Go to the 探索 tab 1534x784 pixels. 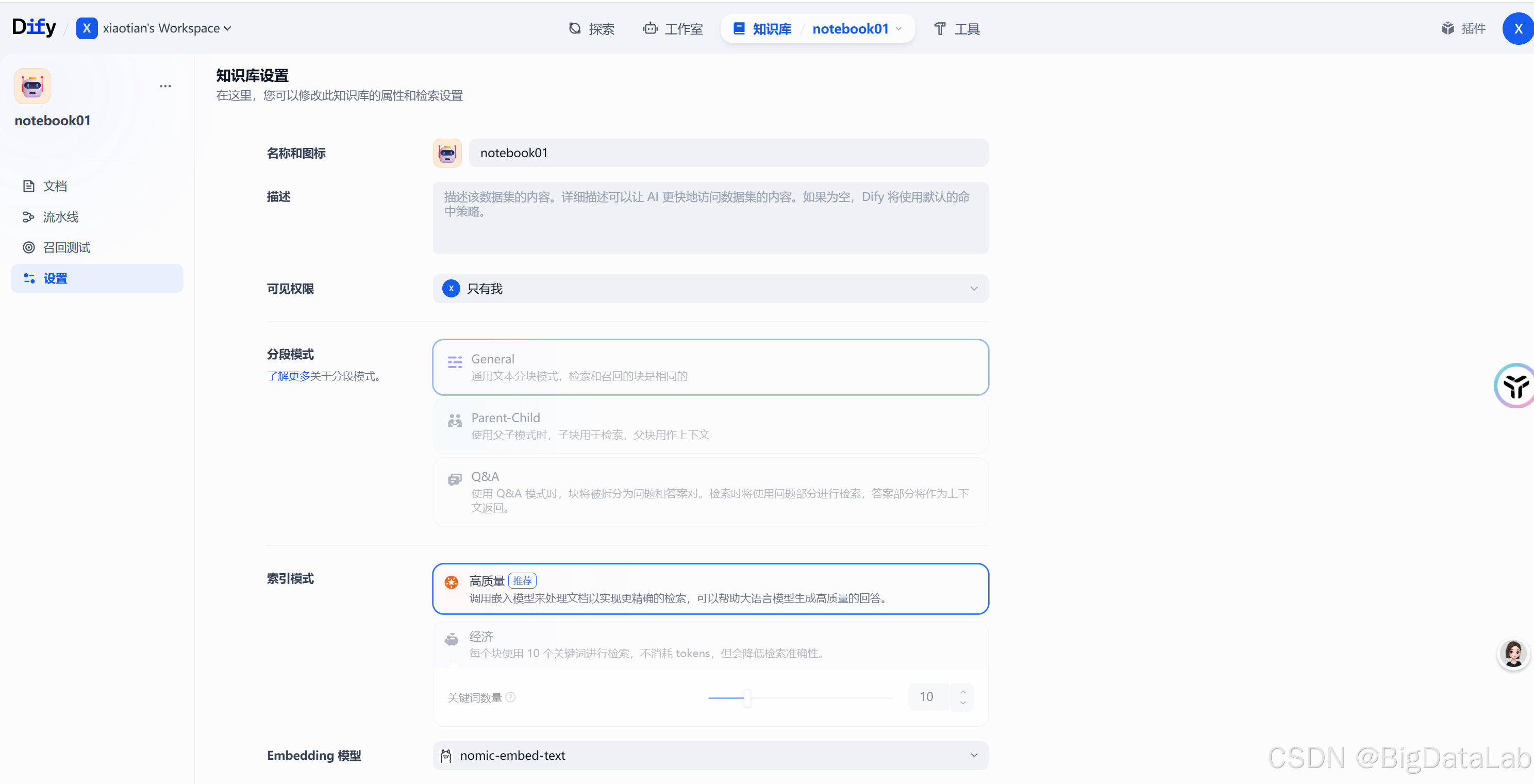click(x=591, y=28)
